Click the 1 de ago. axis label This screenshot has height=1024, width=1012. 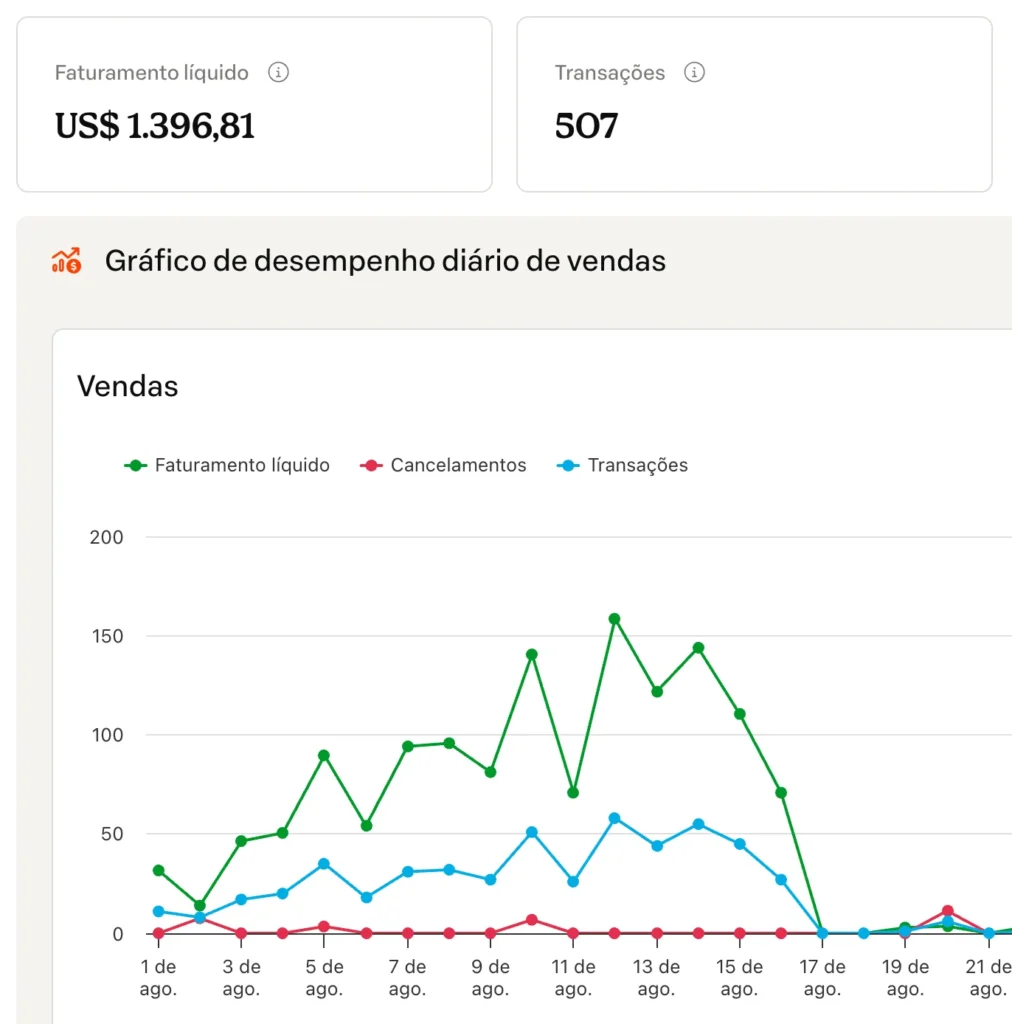click(x=159, y=978)
